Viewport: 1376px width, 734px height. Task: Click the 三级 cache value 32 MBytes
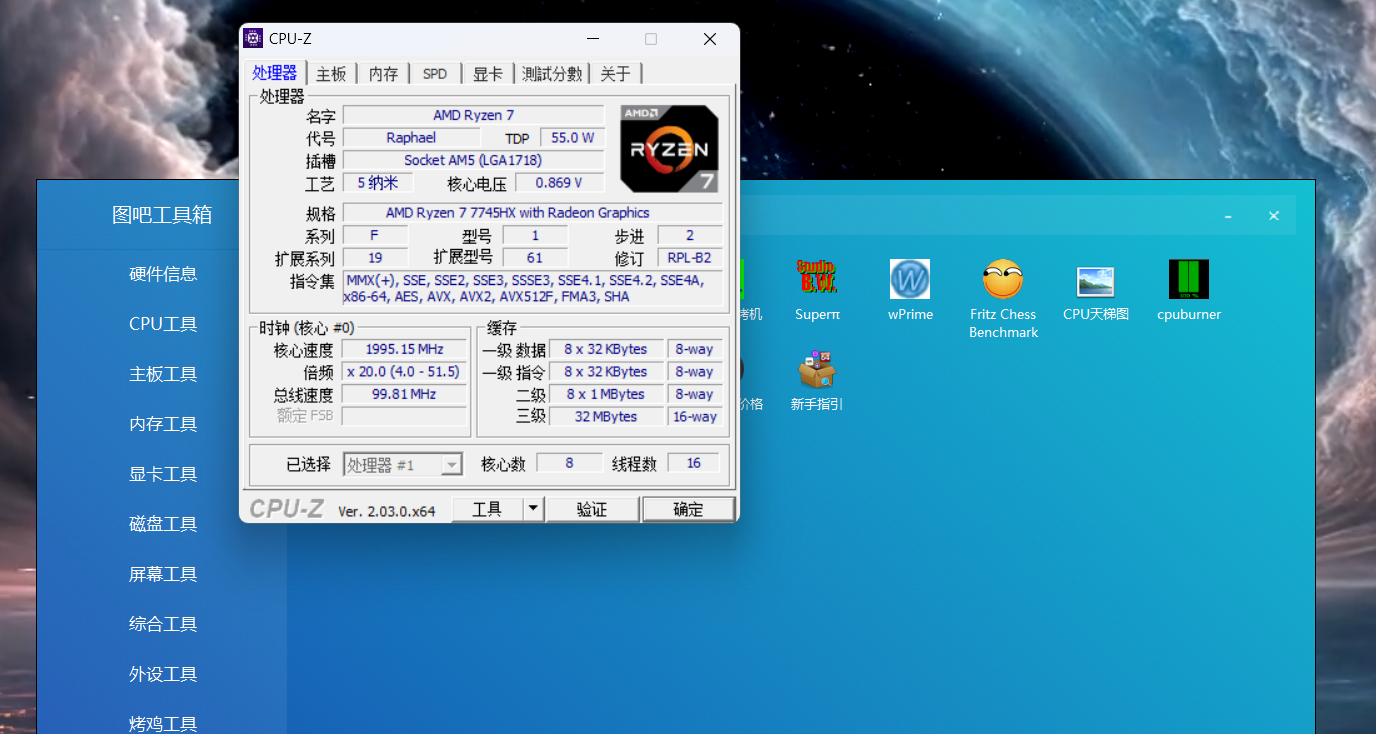coord(606,416)
